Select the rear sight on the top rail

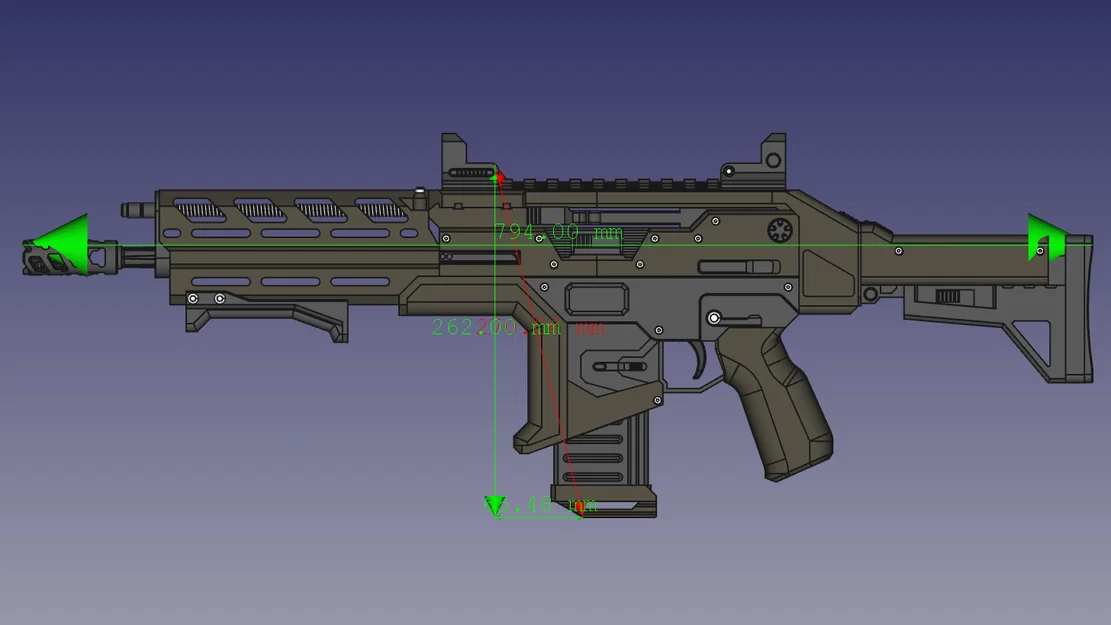coord(755,160)
